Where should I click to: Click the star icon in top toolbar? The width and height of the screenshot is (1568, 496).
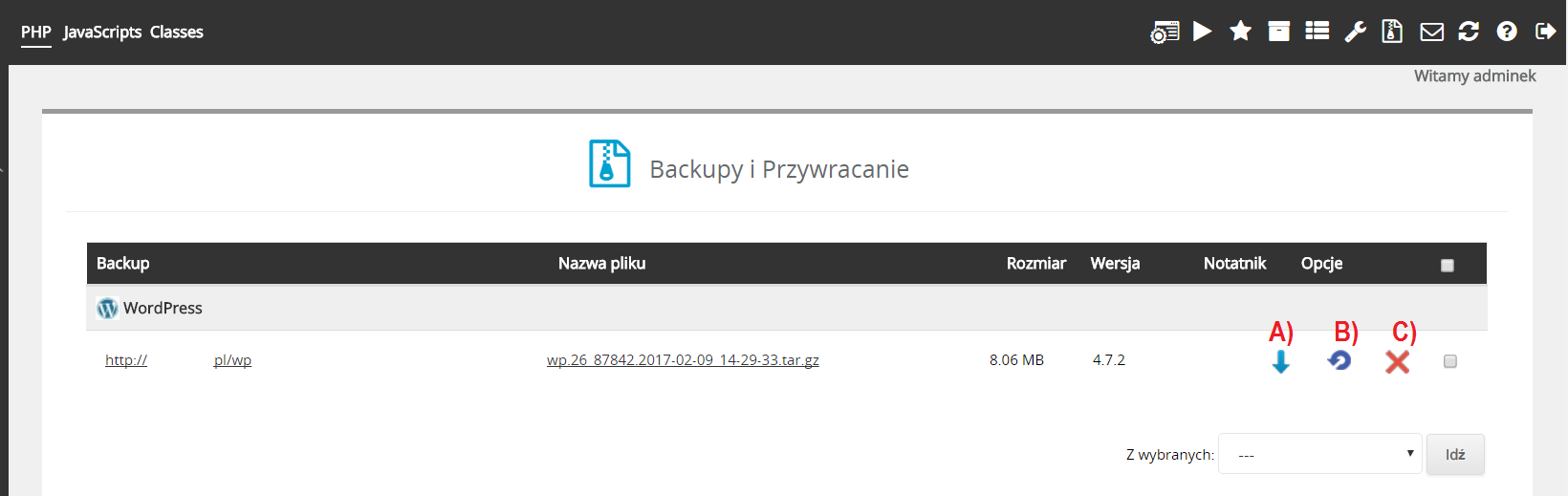[x=1240, y=32]
